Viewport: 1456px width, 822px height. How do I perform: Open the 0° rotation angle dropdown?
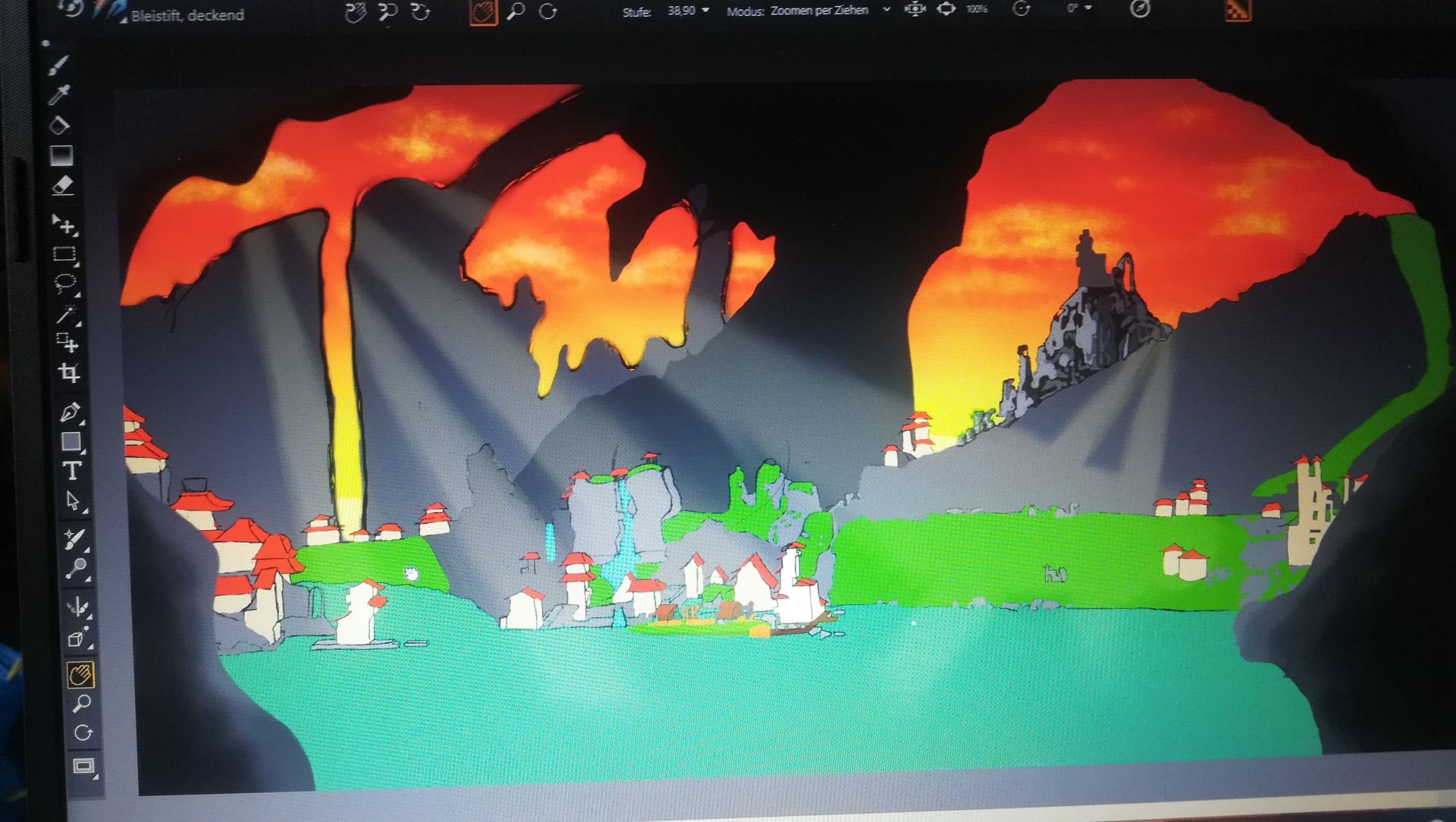click(x=1089, y=8)
